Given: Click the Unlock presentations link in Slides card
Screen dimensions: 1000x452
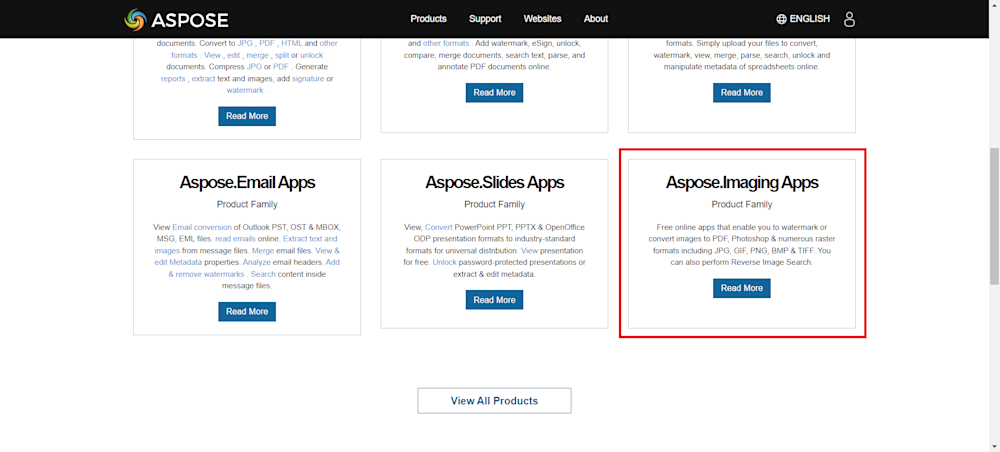Looking at the screenshot, I should tap(444, 262).
